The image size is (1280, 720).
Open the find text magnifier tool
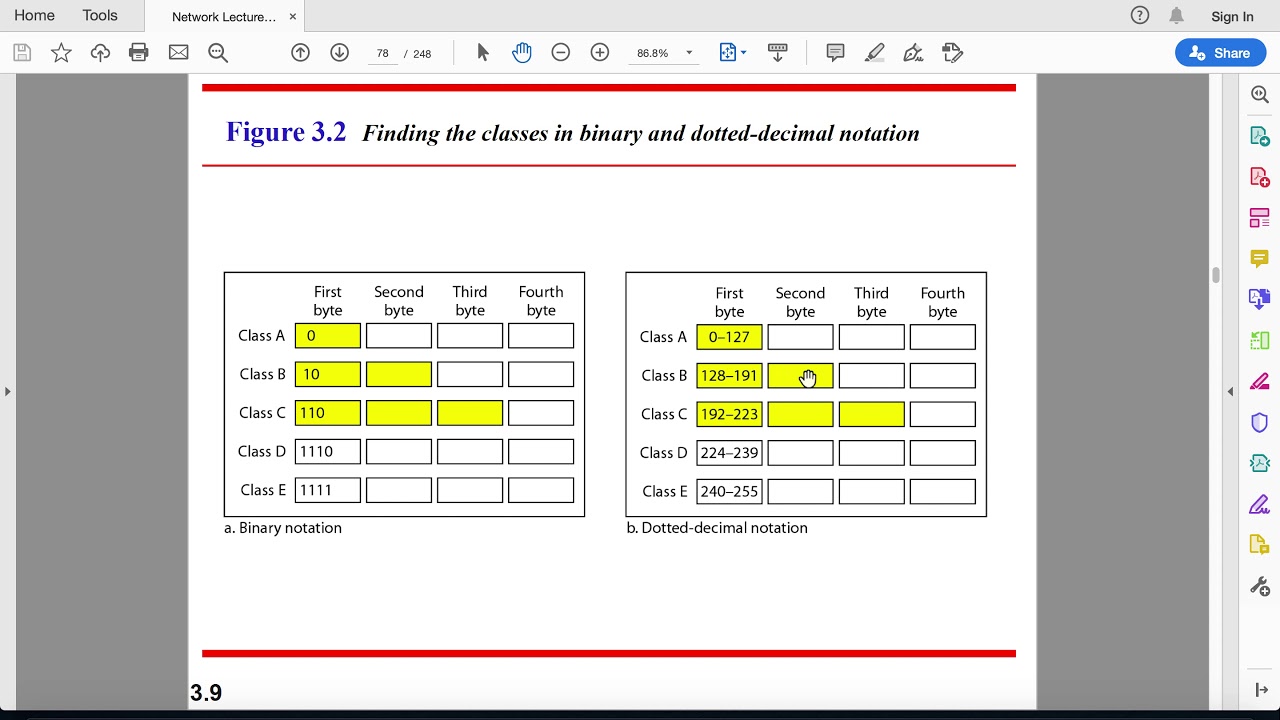(218, 53)
